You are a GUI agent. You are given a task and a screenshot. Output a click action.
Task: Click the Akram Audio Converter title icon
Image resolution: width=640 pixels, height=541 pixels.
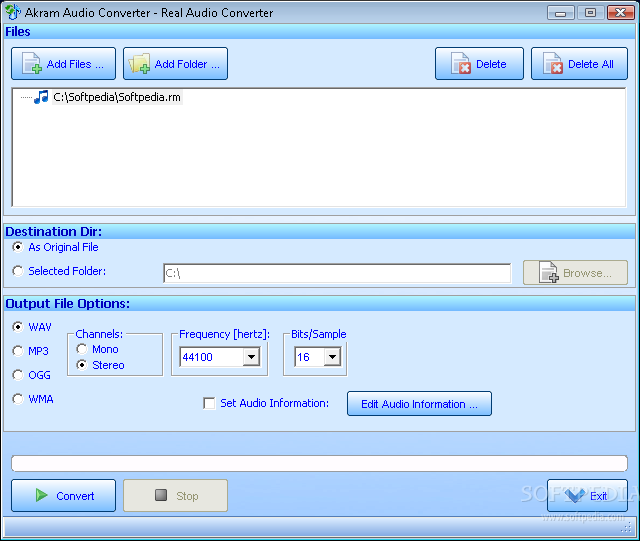point(13,12)
